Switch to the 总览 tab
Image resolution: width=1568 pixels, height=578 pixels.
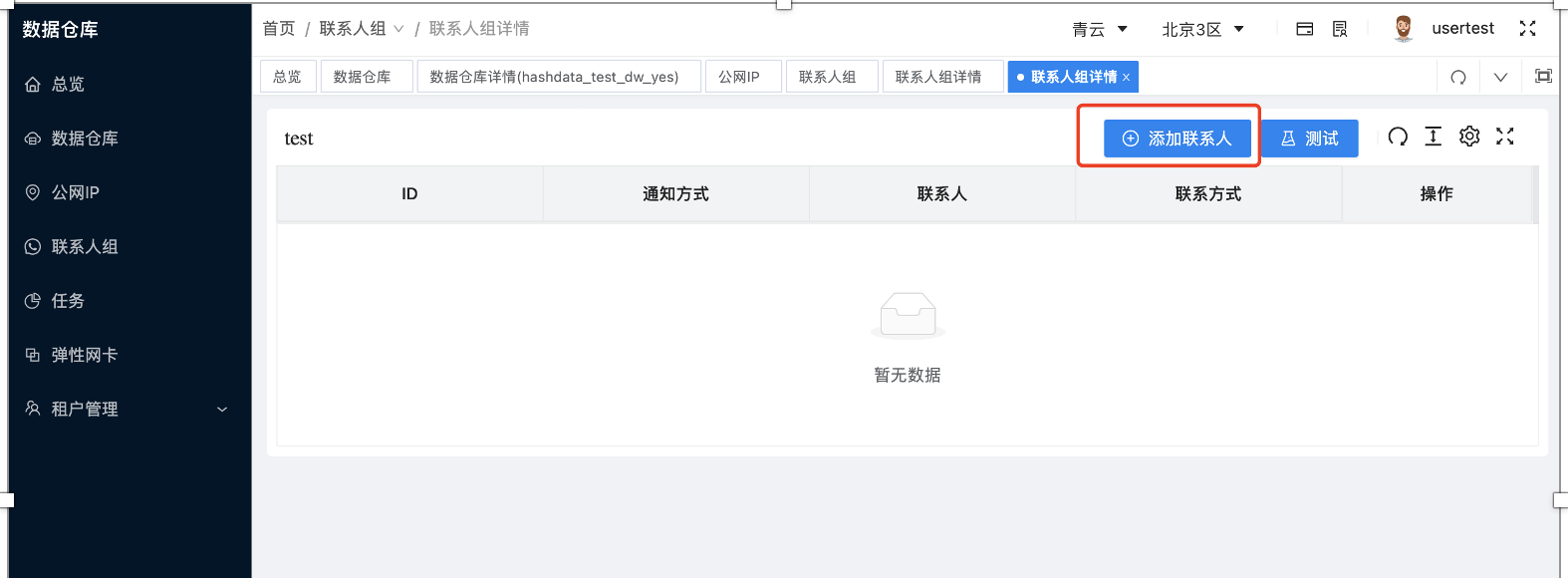click(x=288, y=77)
